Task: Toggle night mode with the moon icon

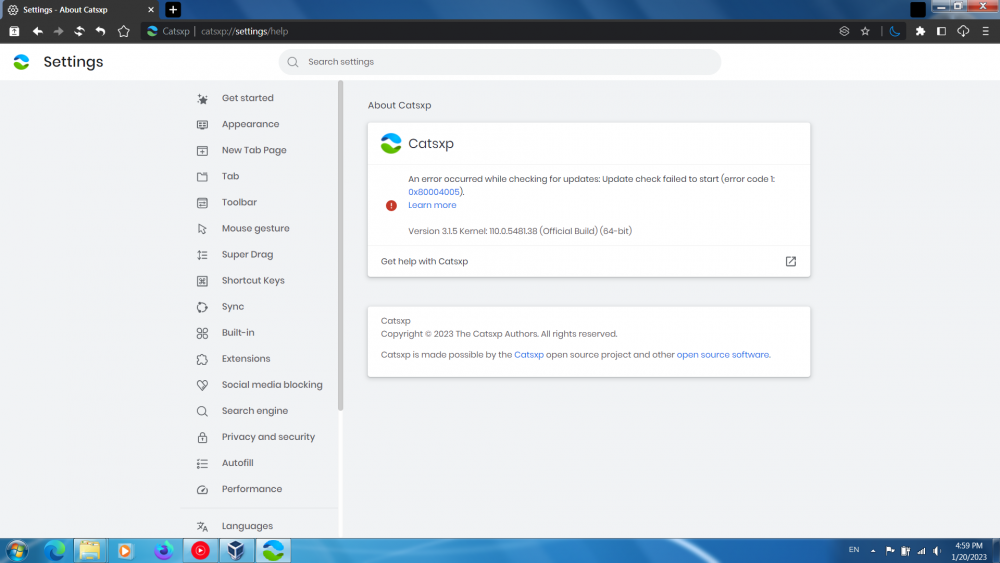Action: (895, 31)
